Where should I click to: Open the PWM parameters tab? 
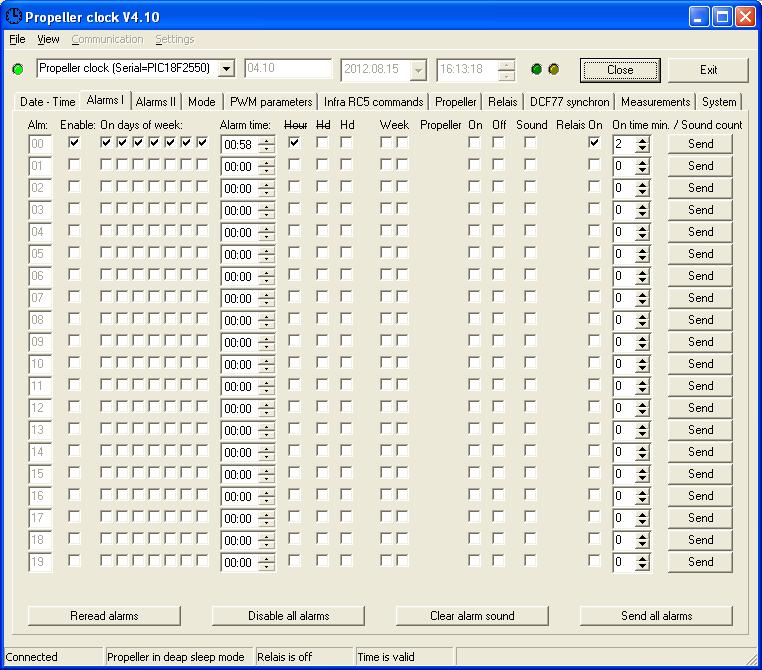271,102
